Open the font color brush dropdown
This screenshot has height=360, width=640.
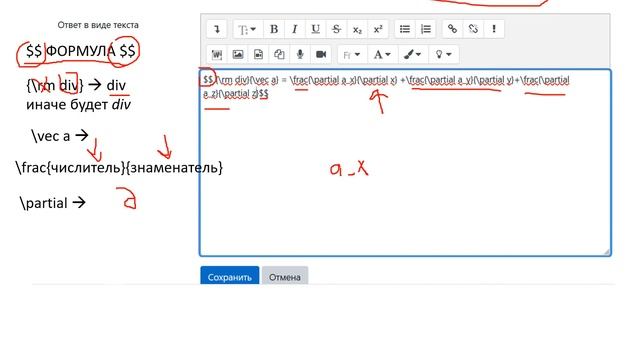click(x=413, y=55)
